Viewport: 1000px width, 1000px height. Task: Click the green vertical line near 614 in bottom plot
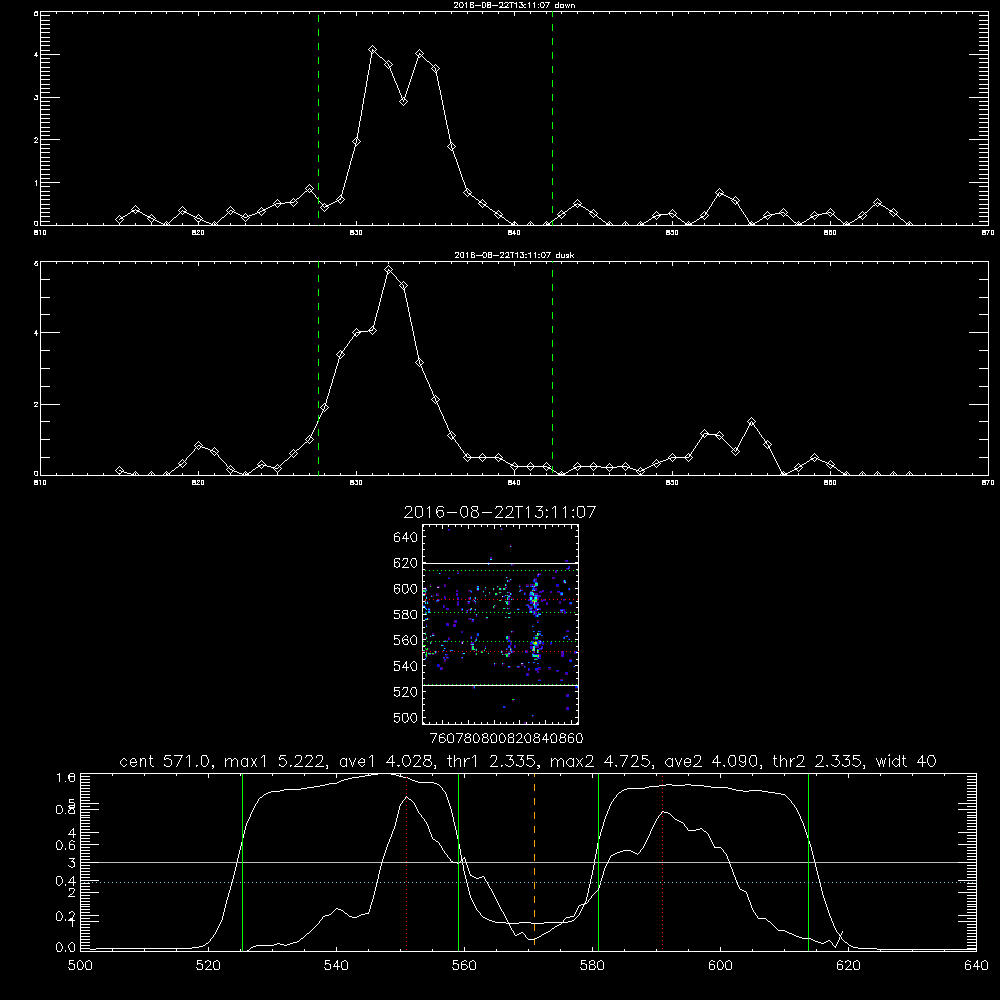click(808, 861)
